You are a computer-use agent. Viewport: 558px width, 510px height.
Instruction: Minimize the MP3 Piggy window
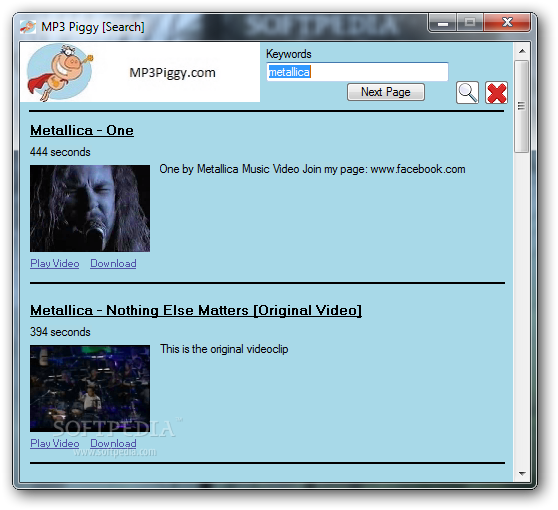(443, 23)
